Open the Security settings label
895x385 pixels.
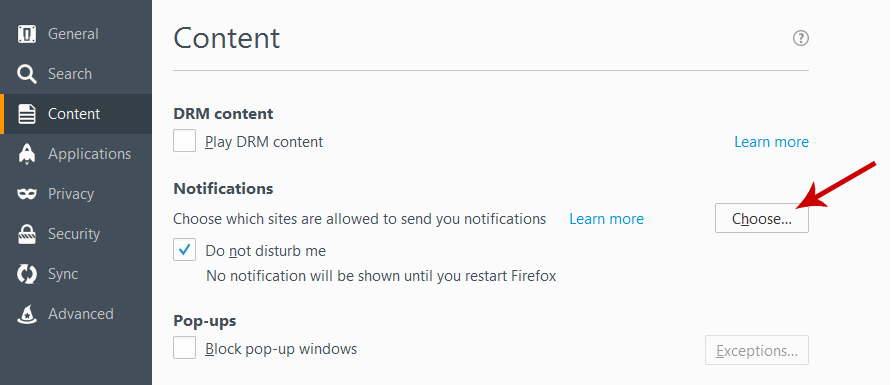click(x=74, y=234)
